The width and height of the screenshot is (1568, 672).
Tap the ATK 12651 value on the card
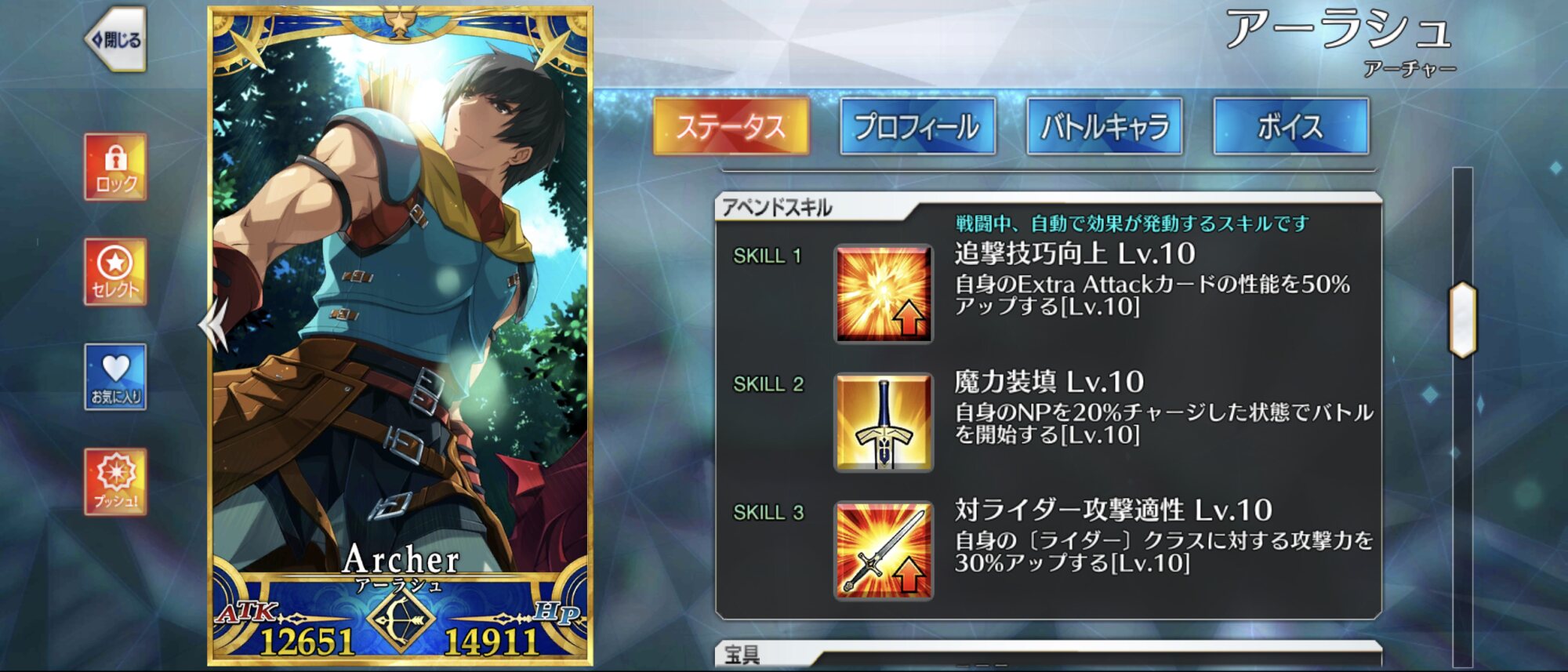click(306, 641)
